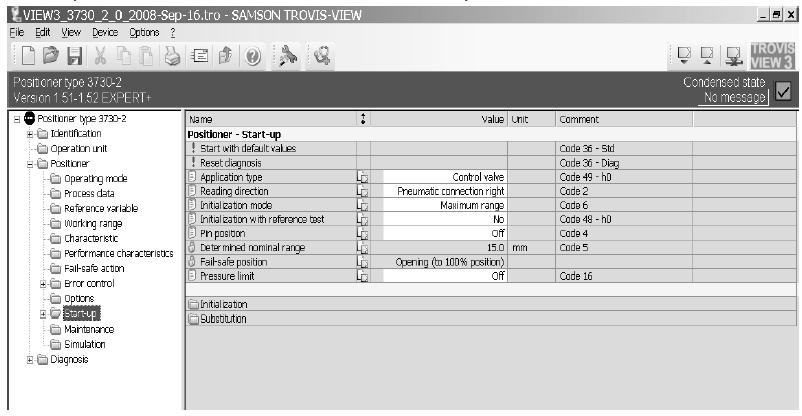The image size is (802, 416).
Task: Click the Comment column header
Action: tap(624, 119)
